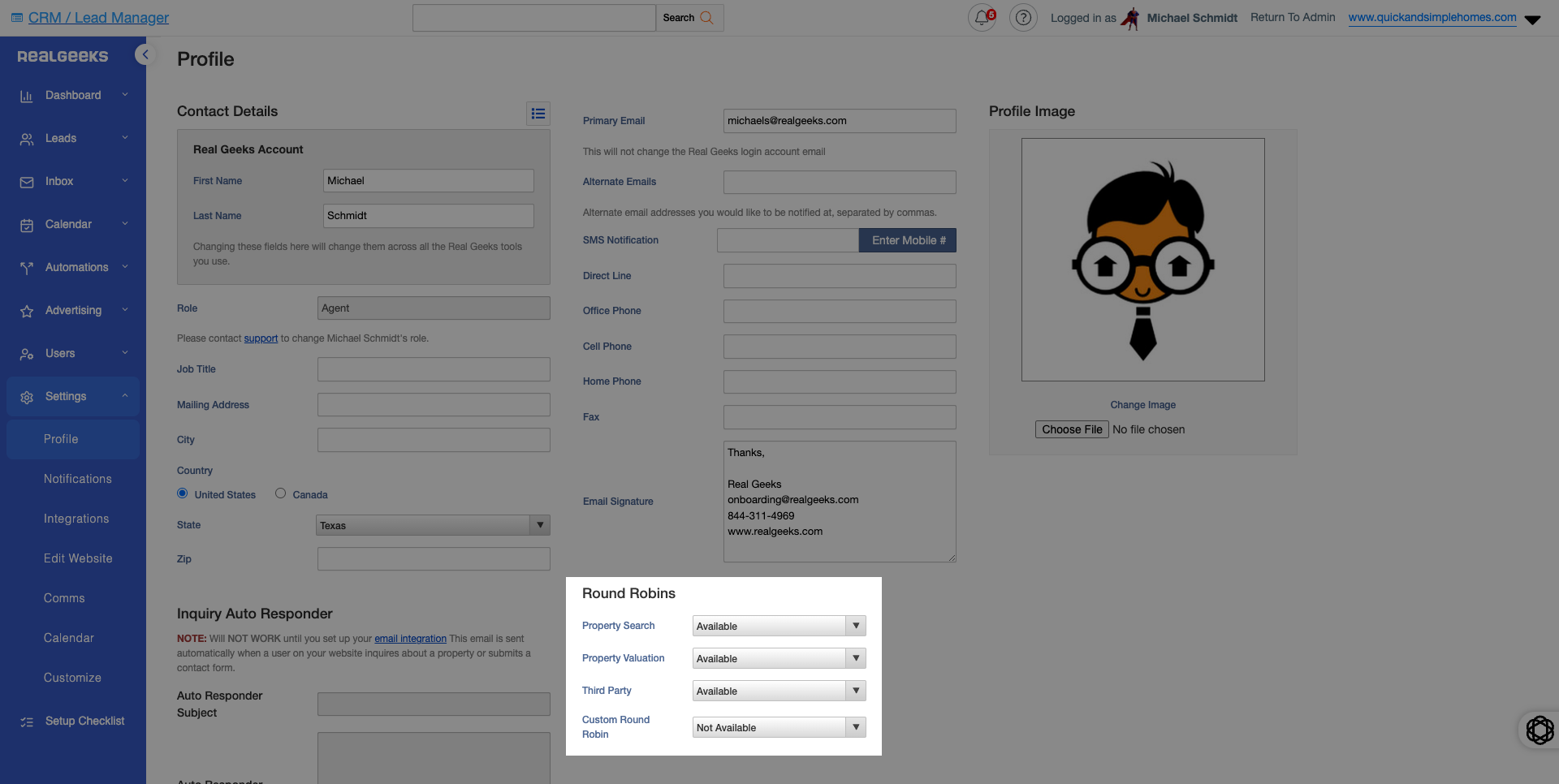Click the Job Title field

click(x=434, y=369)
